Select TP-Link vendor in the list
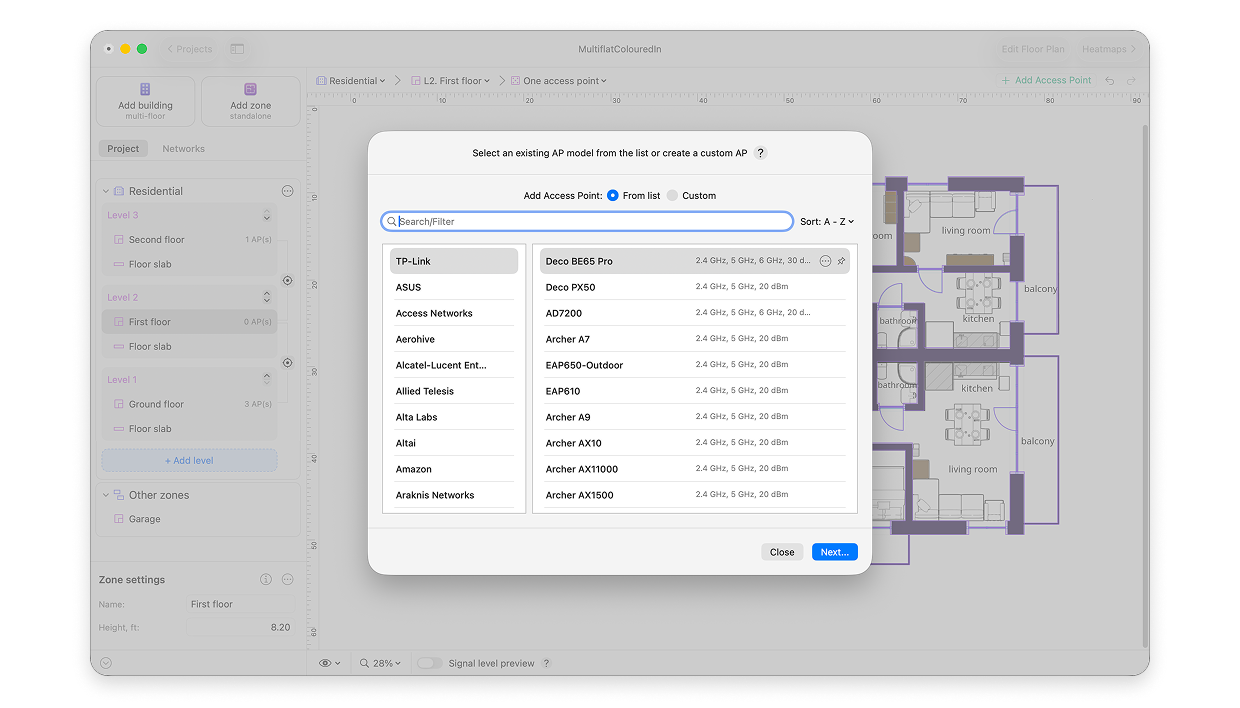This screenshot has width=1240, height=708. point(454,261)
